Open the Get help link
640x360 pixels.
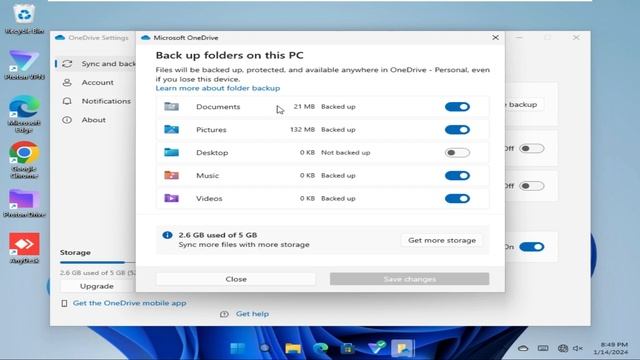coord(252,314)
